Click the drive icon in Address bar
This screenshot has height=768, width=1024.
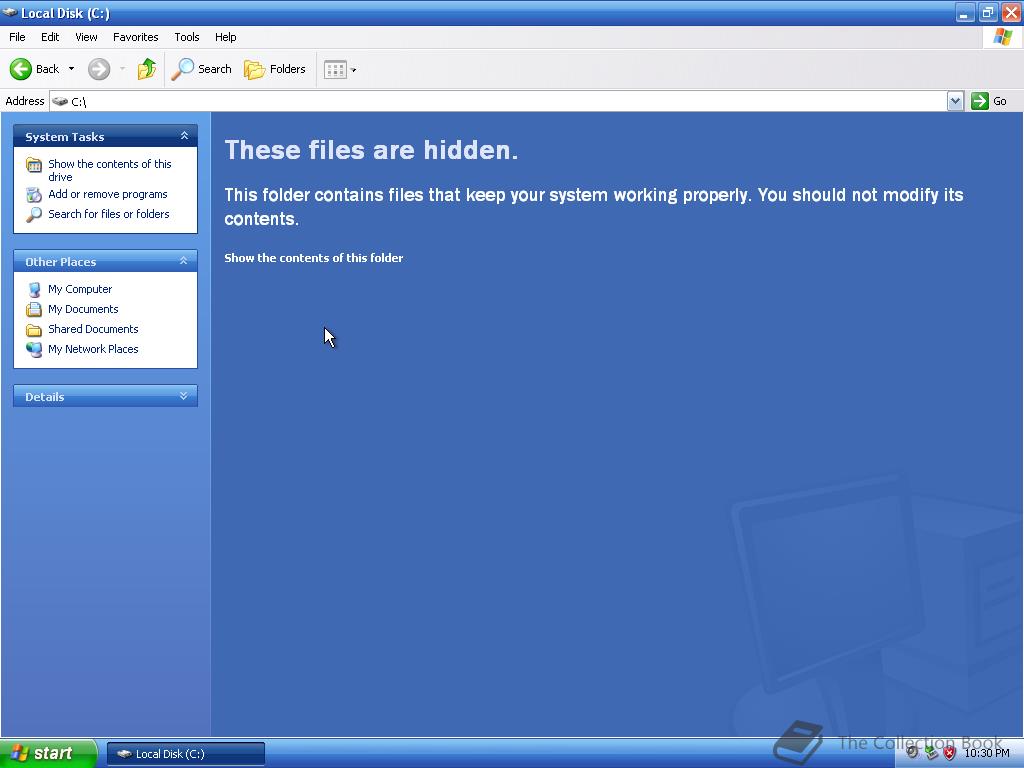(x=60, y=101)
